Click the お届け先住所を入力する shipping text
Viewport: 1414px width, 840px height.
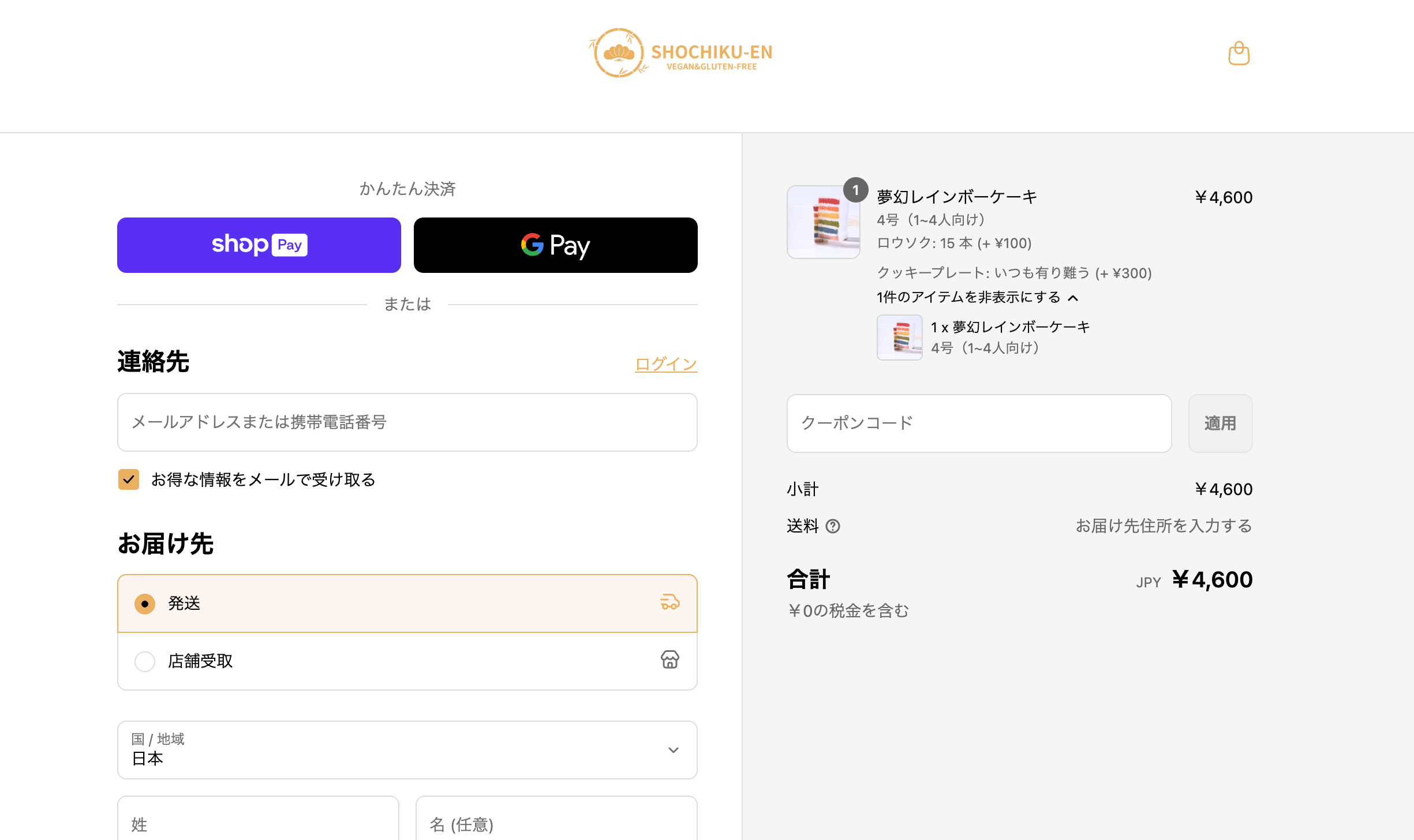tap(1164, 526)
